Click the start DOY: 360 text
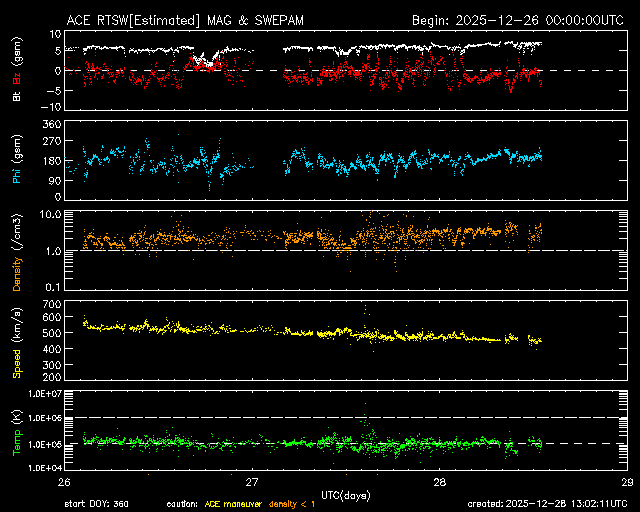 (98, 503)
